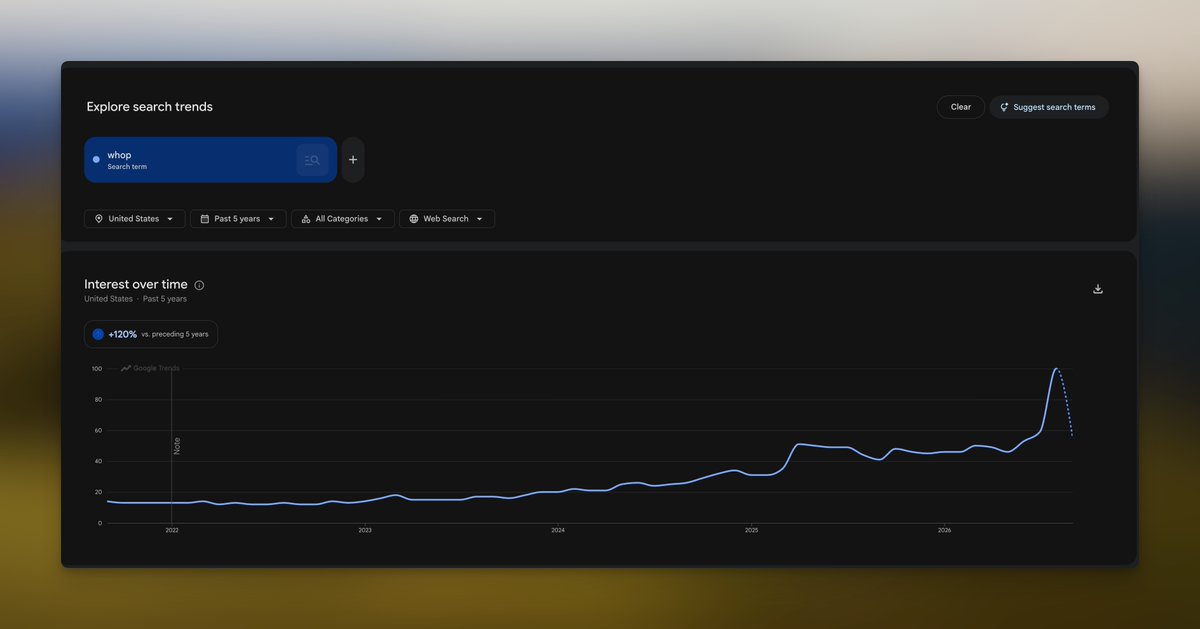Viewport: 1200px width, 629px height.
Task: Click the 2026 axis label
Action: point(944,530)
